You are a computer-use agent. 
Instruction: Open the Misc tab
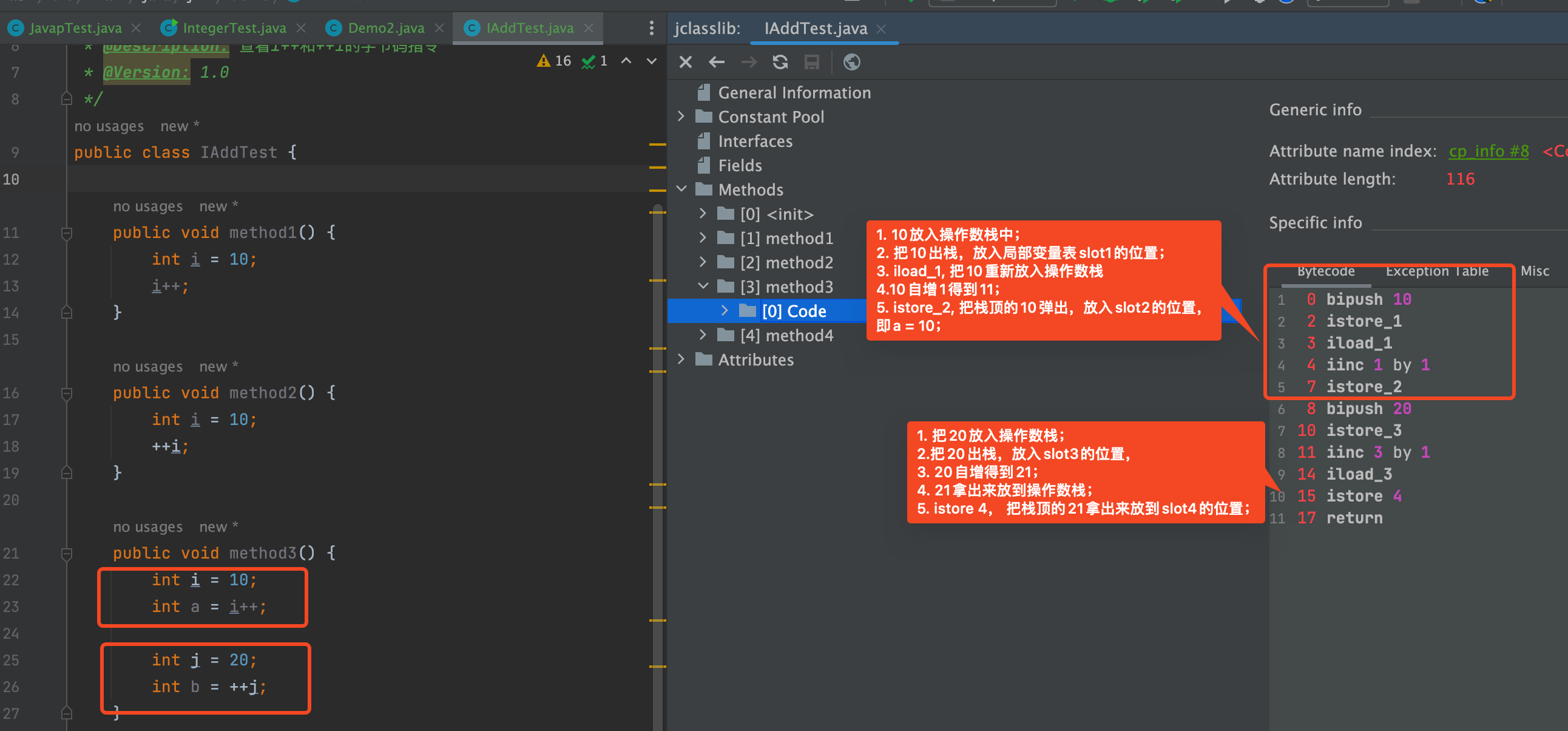pyautogui.click(x=1535, y=271)
